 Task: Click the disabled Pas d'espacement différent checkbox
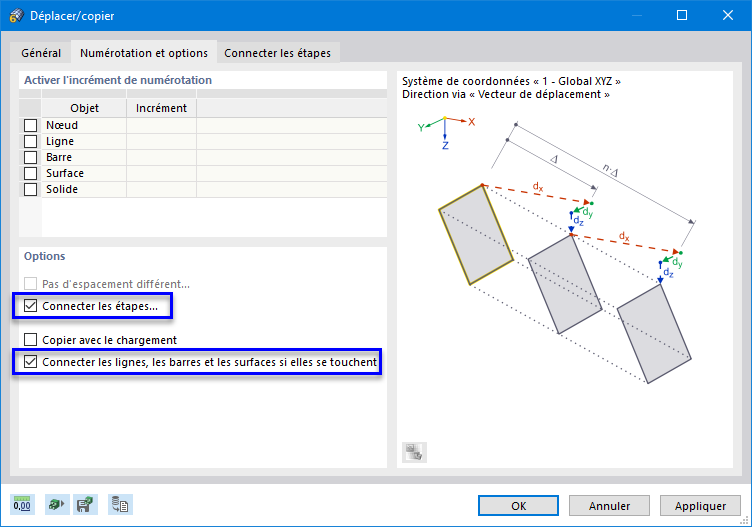(30, 284)
